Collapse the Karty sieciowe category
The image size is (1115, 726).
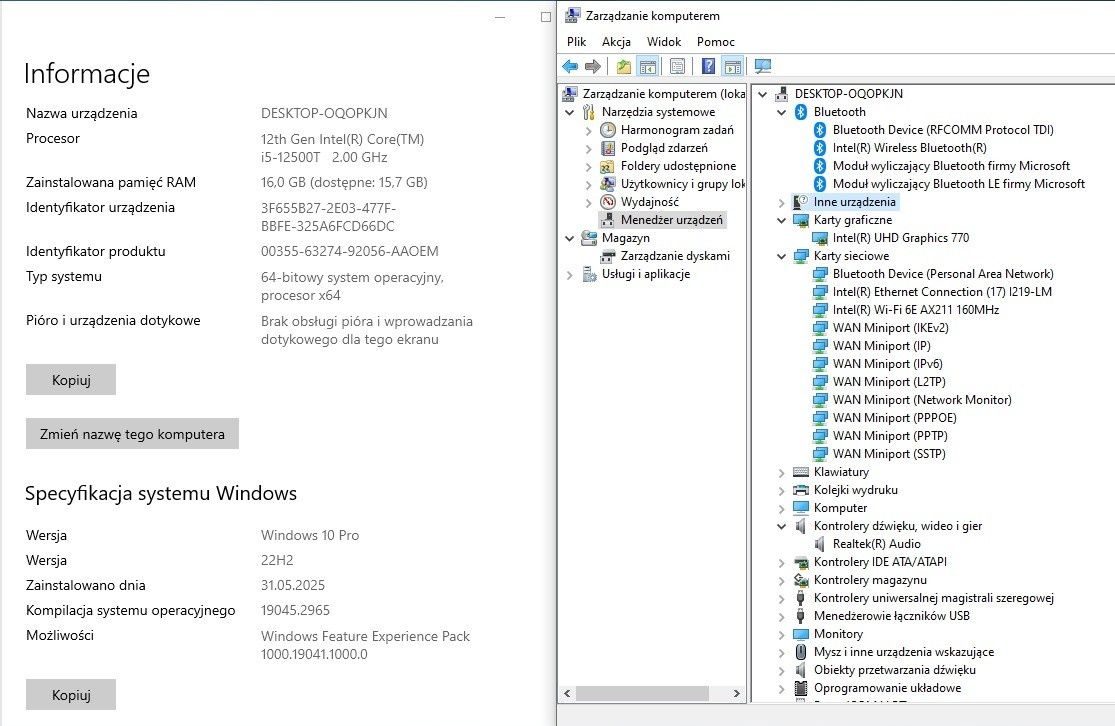(x=781, y=257)
